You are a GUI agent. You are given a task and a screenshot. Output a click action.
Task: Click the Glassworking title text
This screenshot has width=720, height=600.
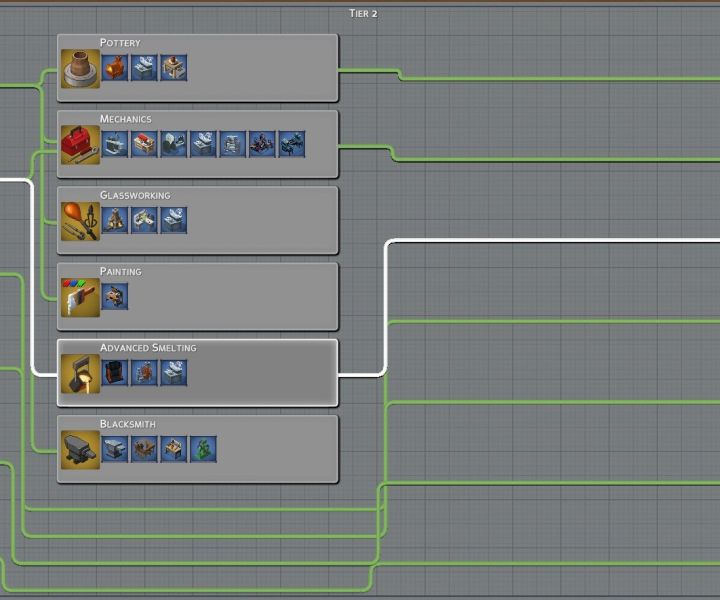(135, 195)
